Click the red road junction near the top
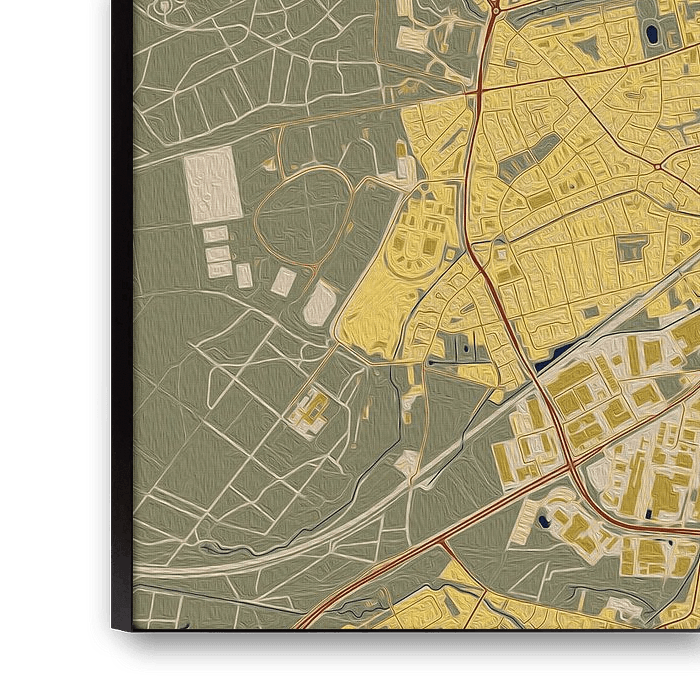The width and height of the screenshot is (700, 700). [479, 96]
